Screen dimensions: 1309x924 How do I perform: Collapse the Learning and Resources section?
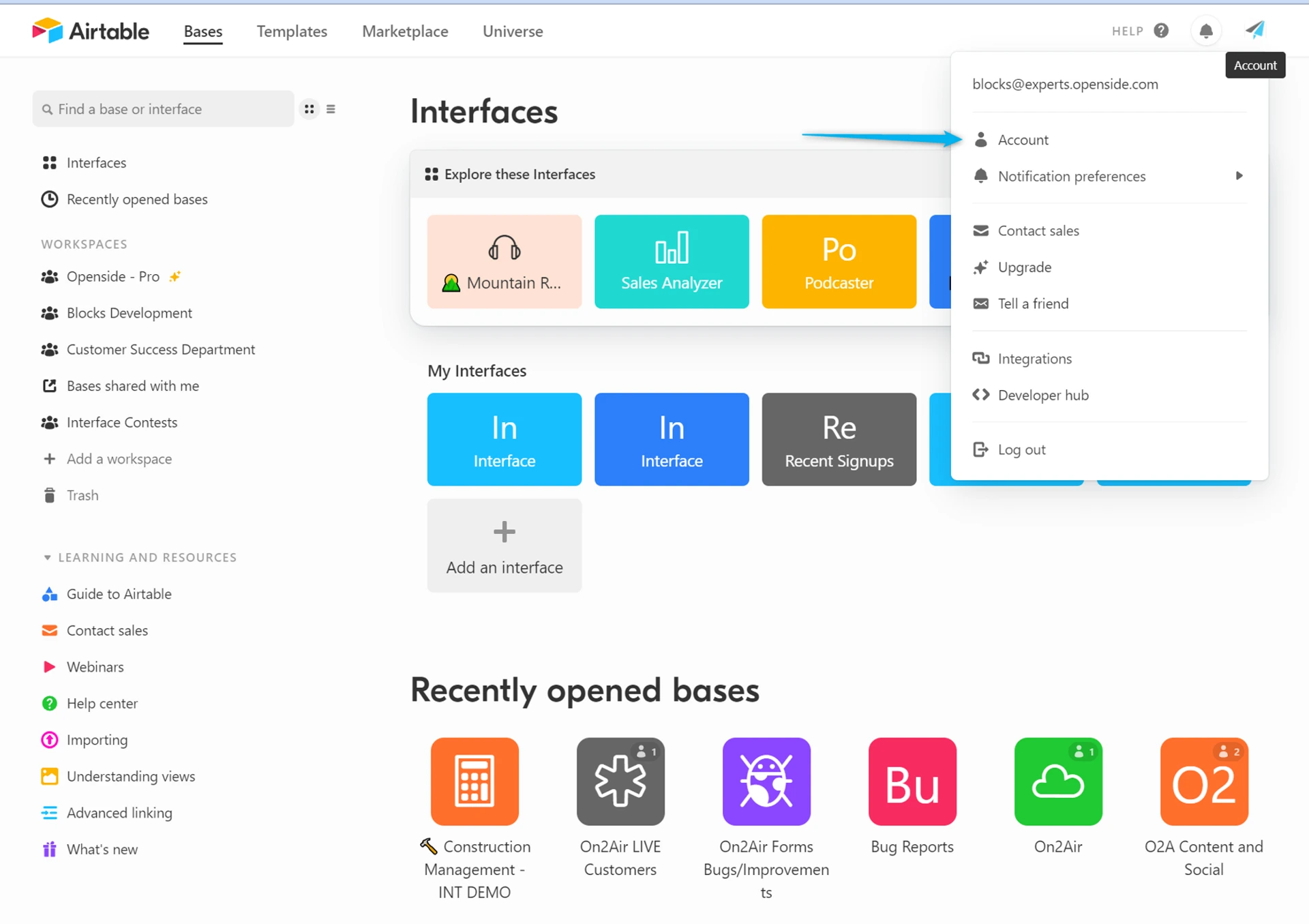[x=47, y=557]
